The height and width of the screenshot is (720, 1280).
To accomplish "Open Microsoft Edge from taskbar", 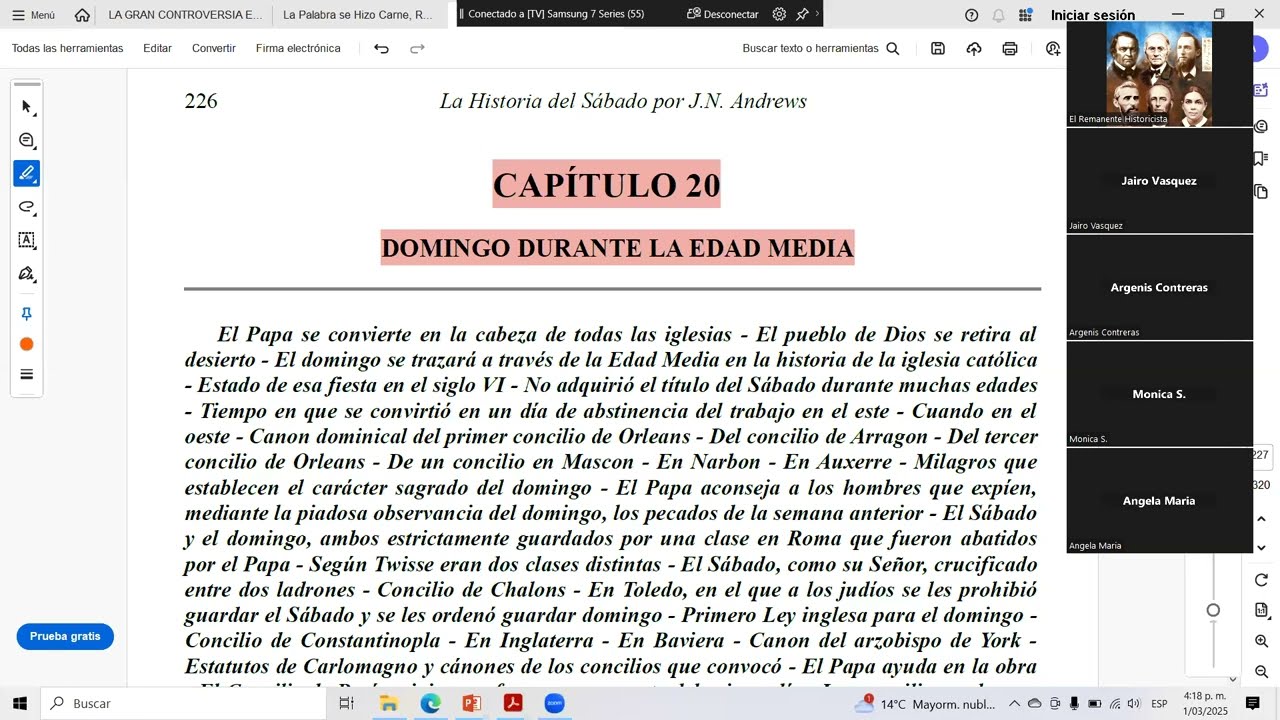I will 430,703.
